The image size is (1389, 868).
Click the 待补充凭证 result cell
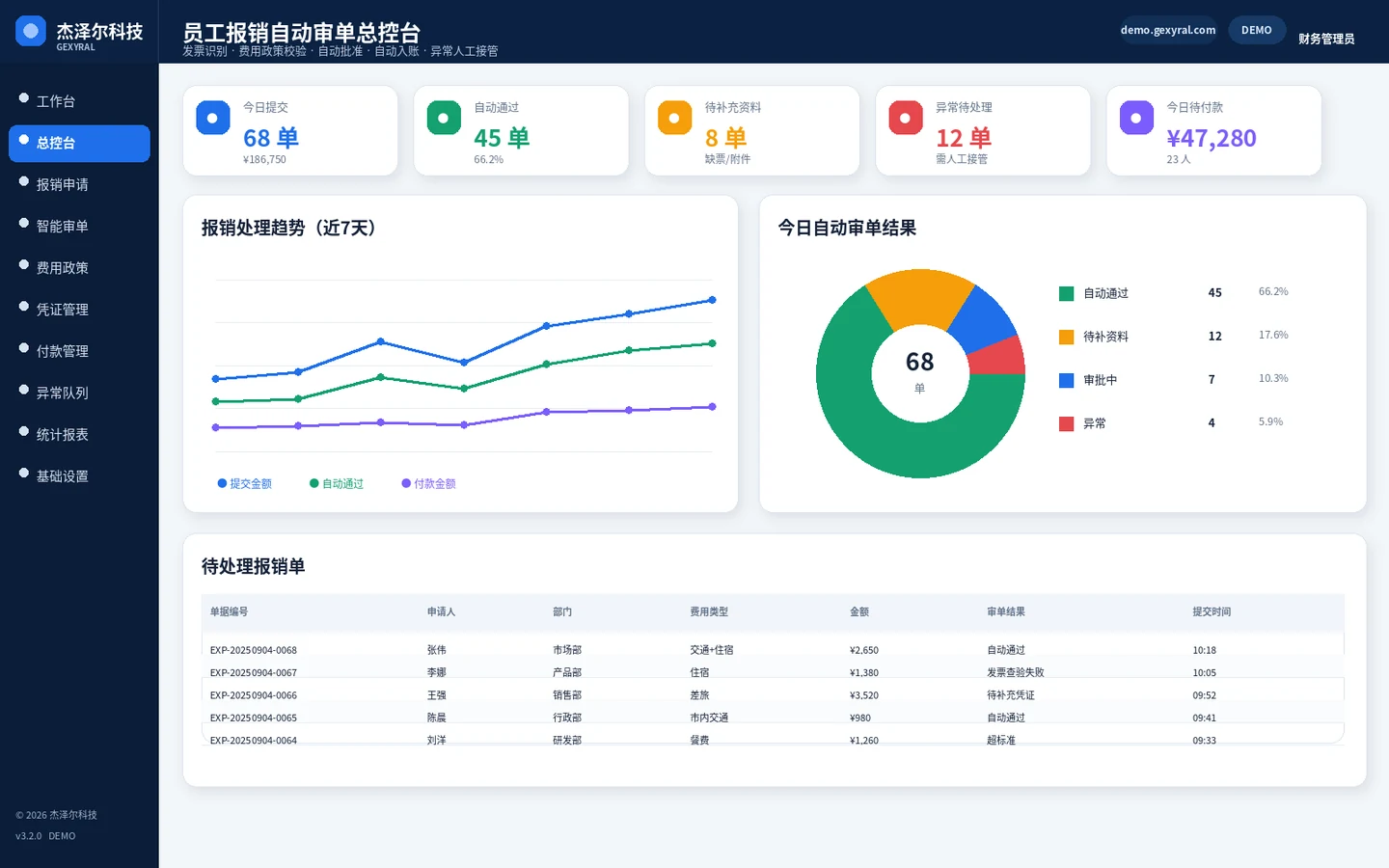[x=1011, y=695]
